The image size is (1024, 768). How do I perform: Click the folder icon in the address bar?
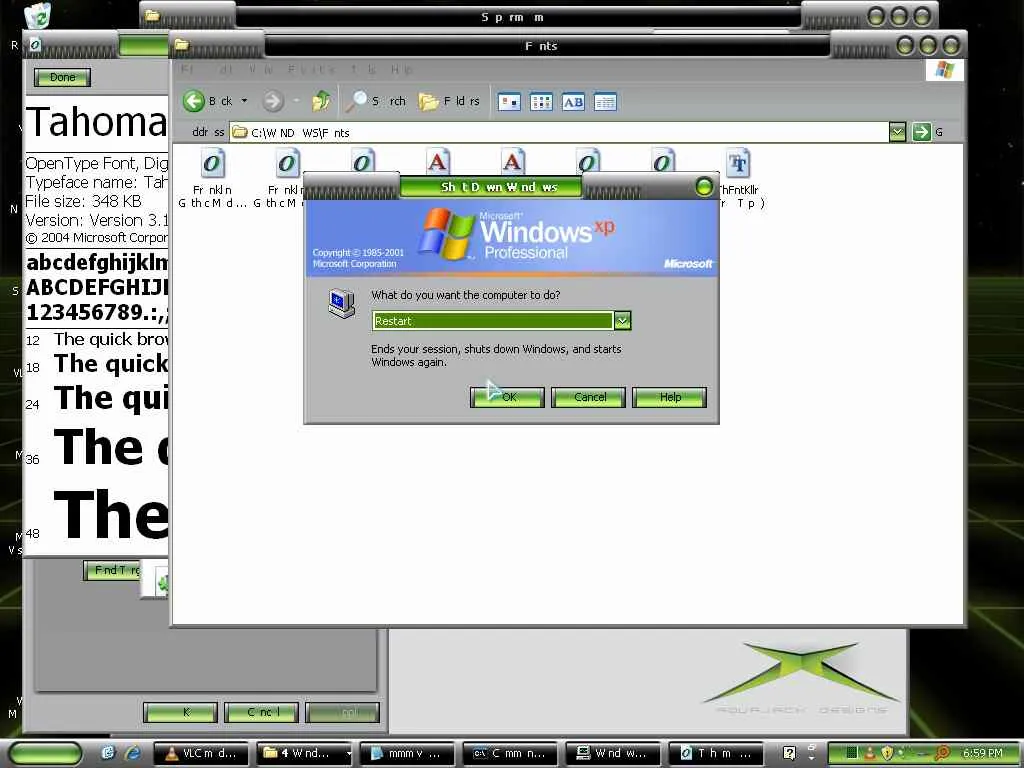(x=240, y=133)
